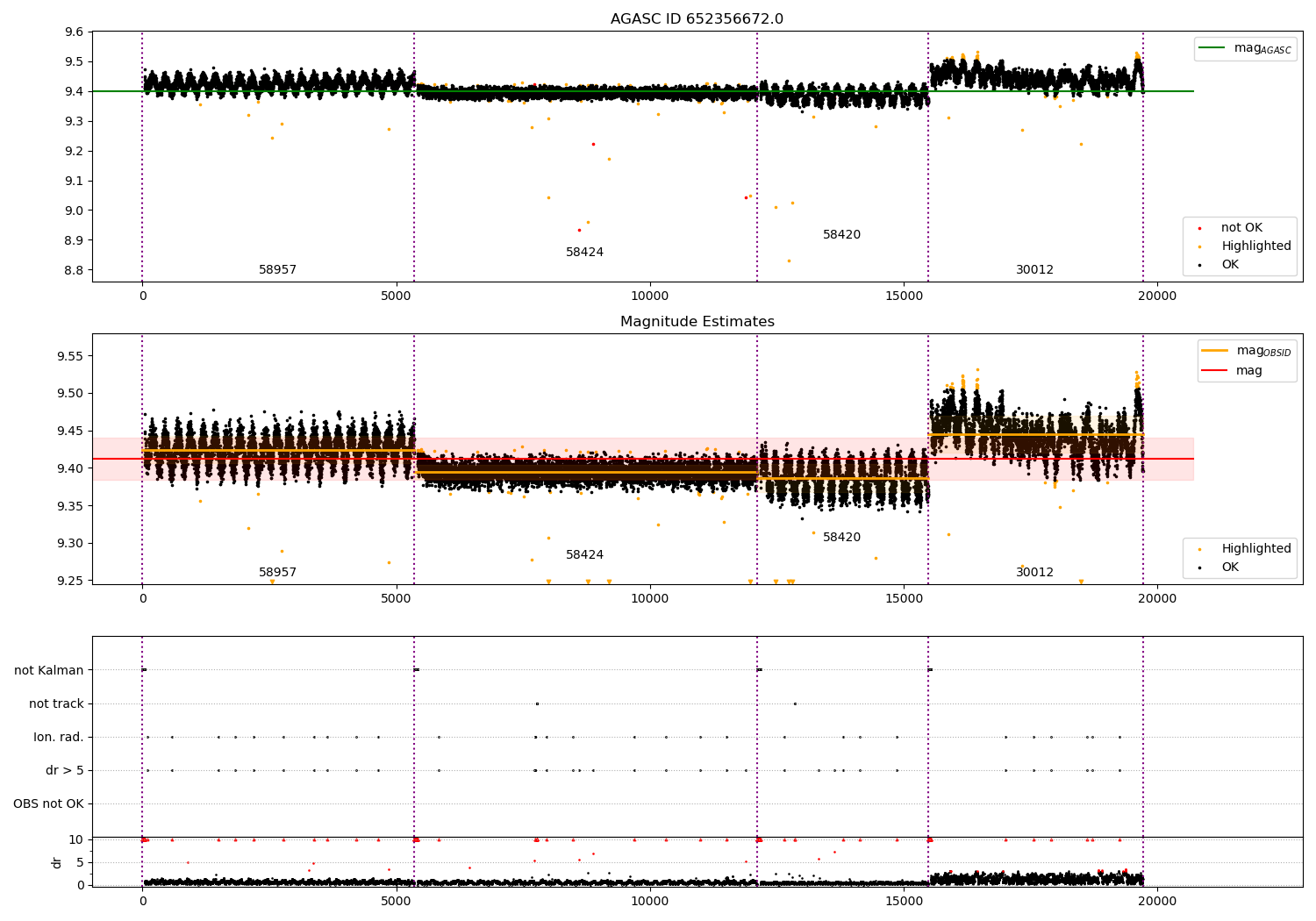The image size is (1316, 921).
Task: Click the '5000' x-tick under the top plot
Action: coord(397,296)
